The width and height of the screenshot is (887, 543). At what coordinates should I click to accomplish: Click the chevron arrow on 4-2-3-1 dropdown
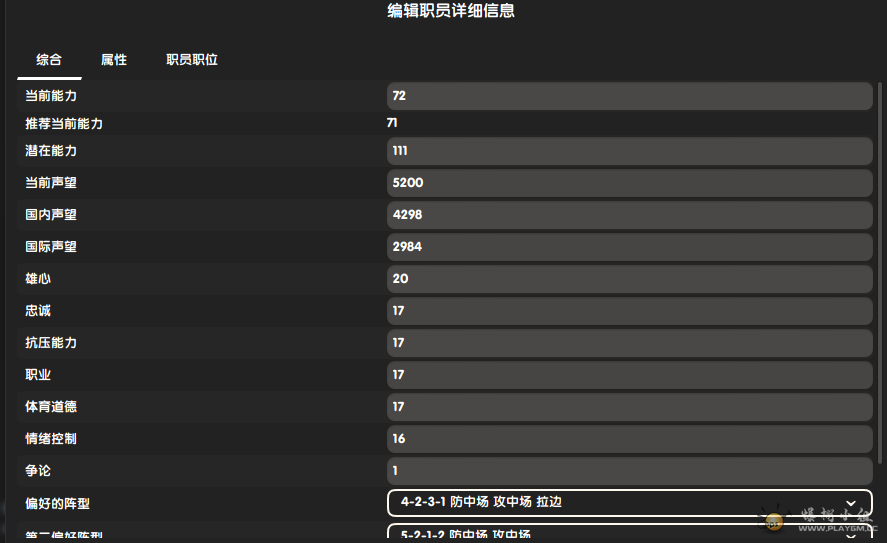click(x=851, y=503)
